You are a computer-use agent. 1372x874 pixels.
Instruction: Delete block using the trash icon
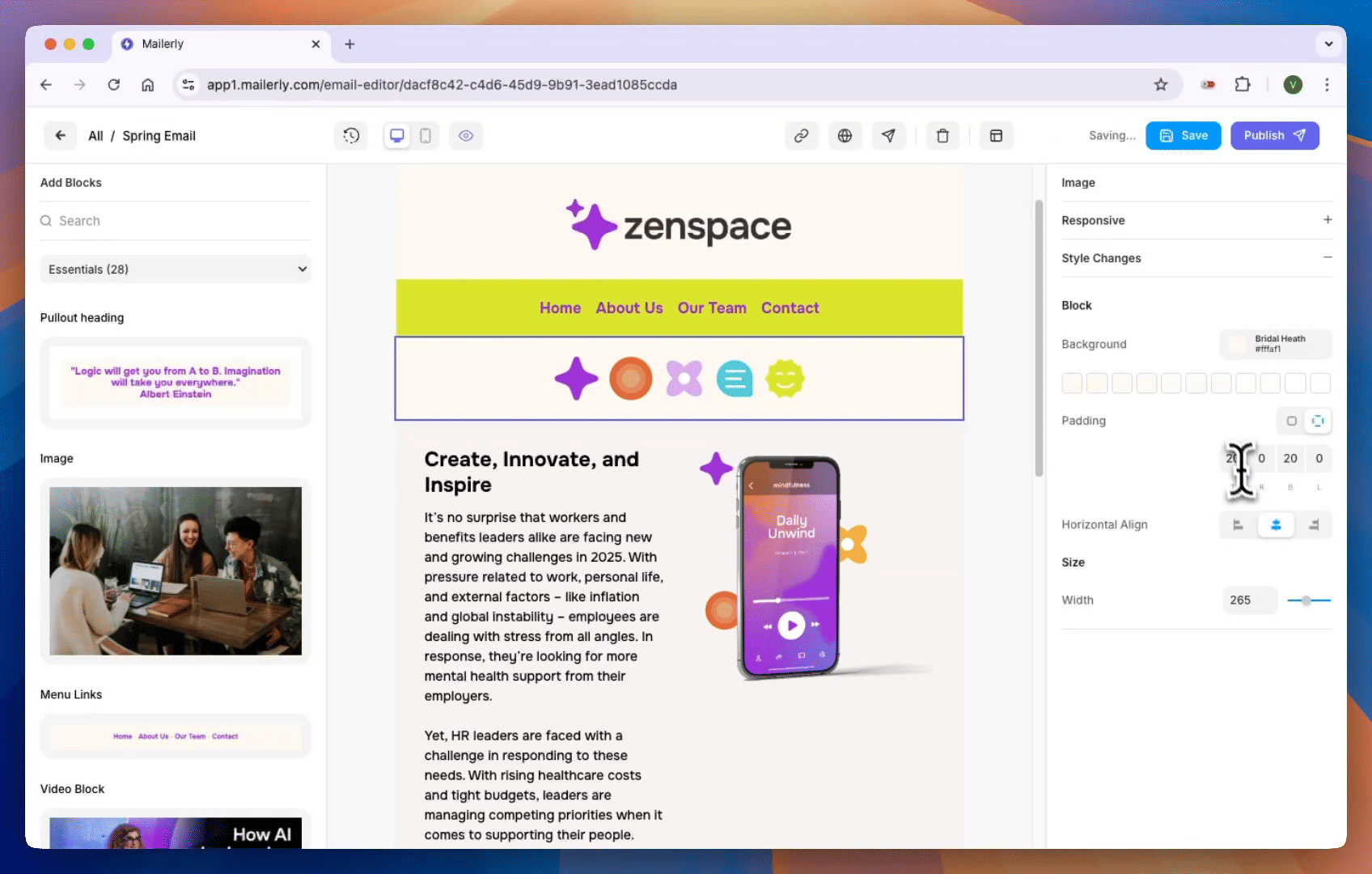pos(942,136)
